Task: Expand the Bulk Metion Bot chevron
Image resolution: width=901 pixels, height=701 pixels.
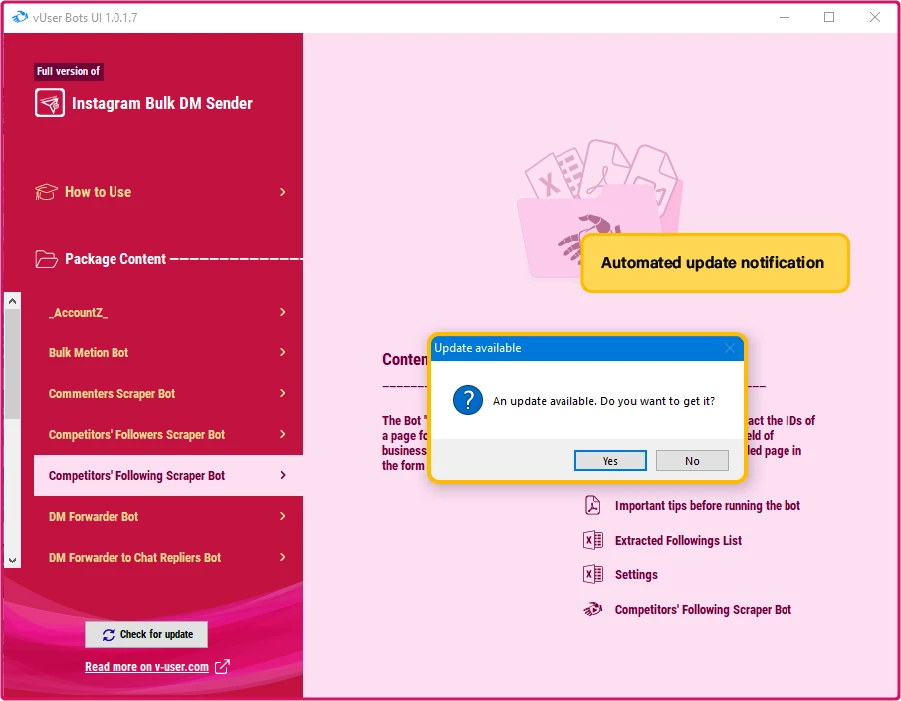Action: coord(283,352)
